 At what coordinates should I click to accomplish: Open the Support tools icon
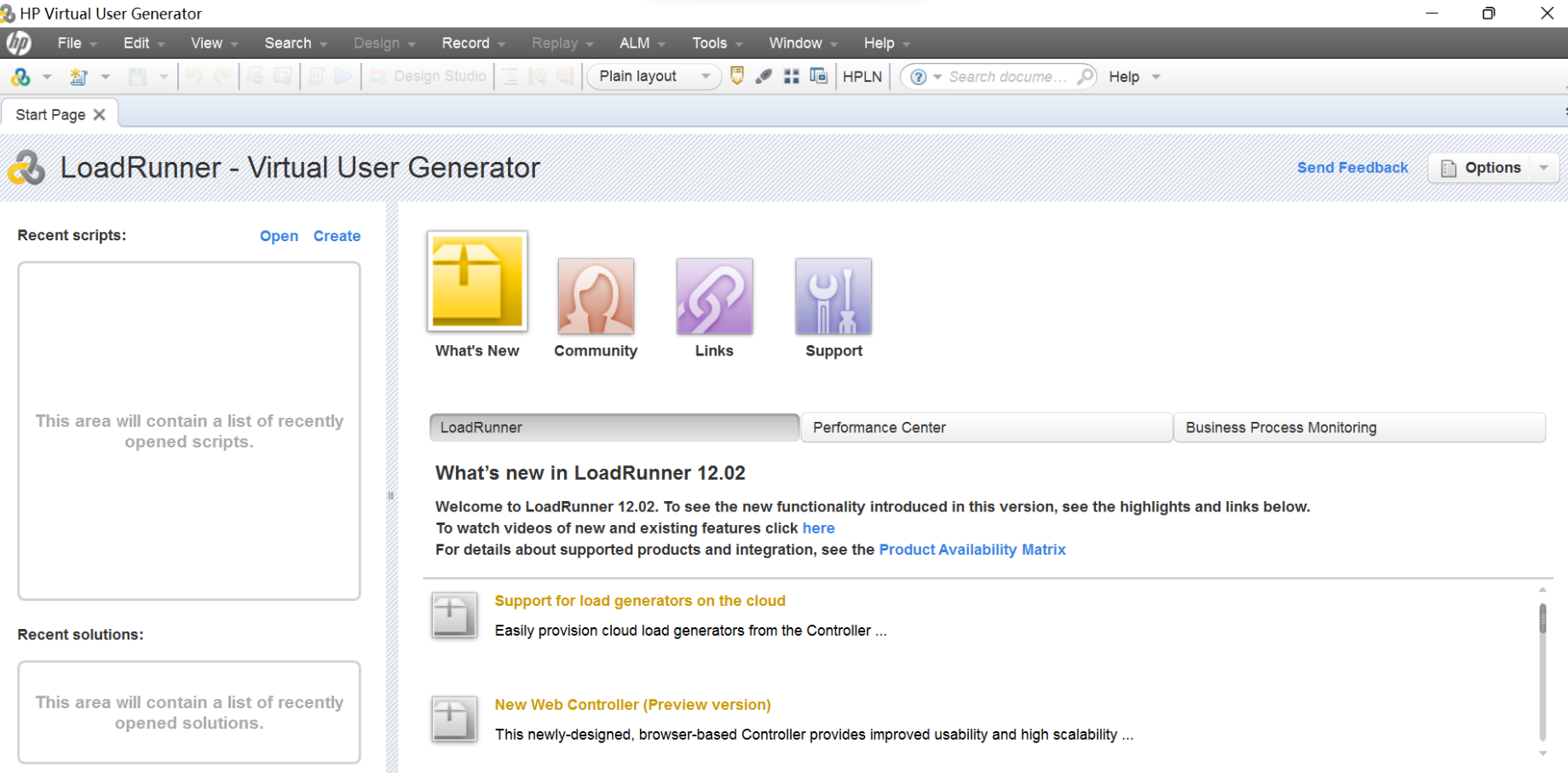(x=833, y=296)
